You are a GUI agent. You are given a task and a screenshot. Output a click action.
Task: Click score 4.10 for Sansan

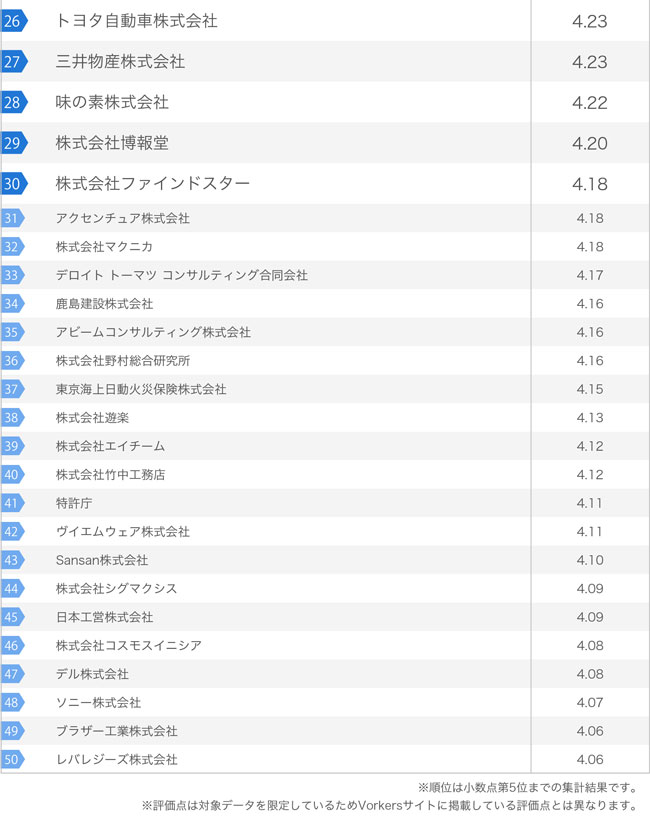click(590, 560)
